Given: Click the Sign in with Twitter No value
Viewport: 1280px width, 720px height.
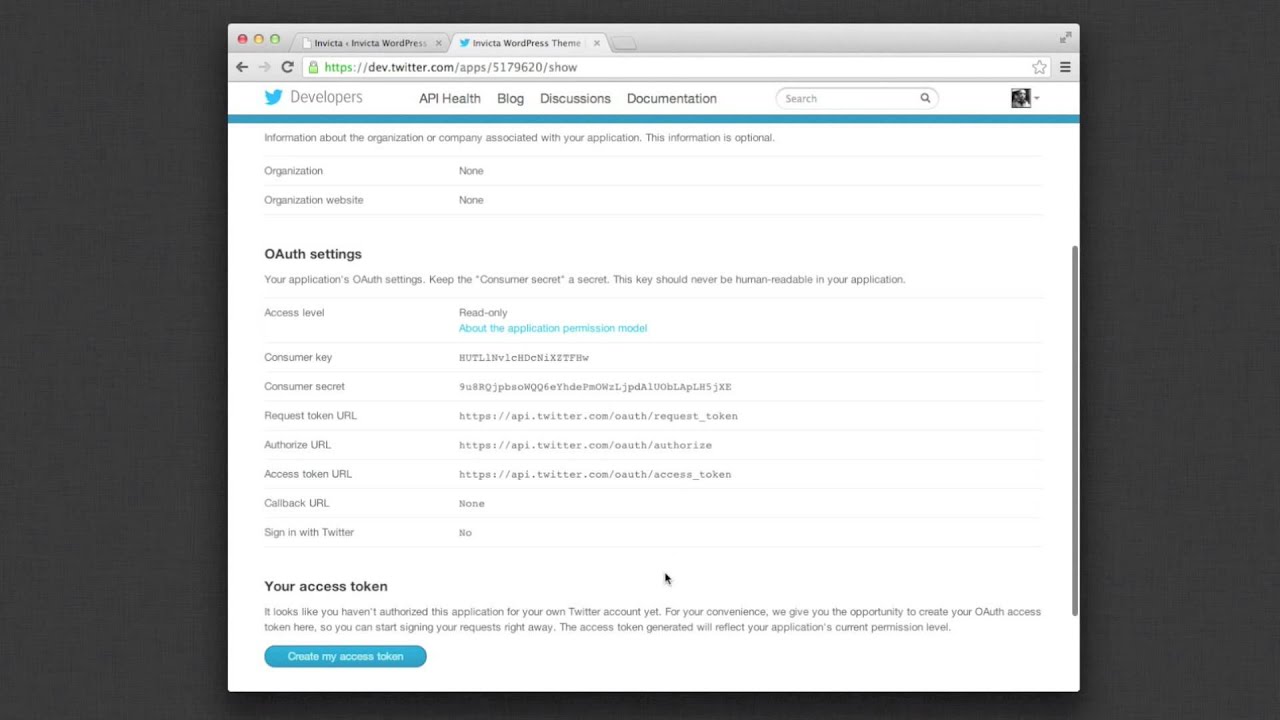Looking at the screenshot, I should point(465,532).
